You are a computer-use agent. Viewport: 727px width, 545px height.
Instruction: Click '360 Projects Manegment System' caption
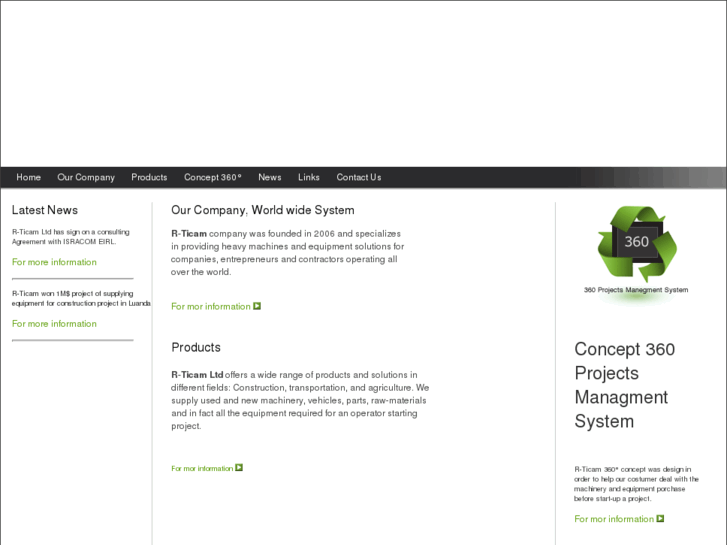[x=636, y=290]
